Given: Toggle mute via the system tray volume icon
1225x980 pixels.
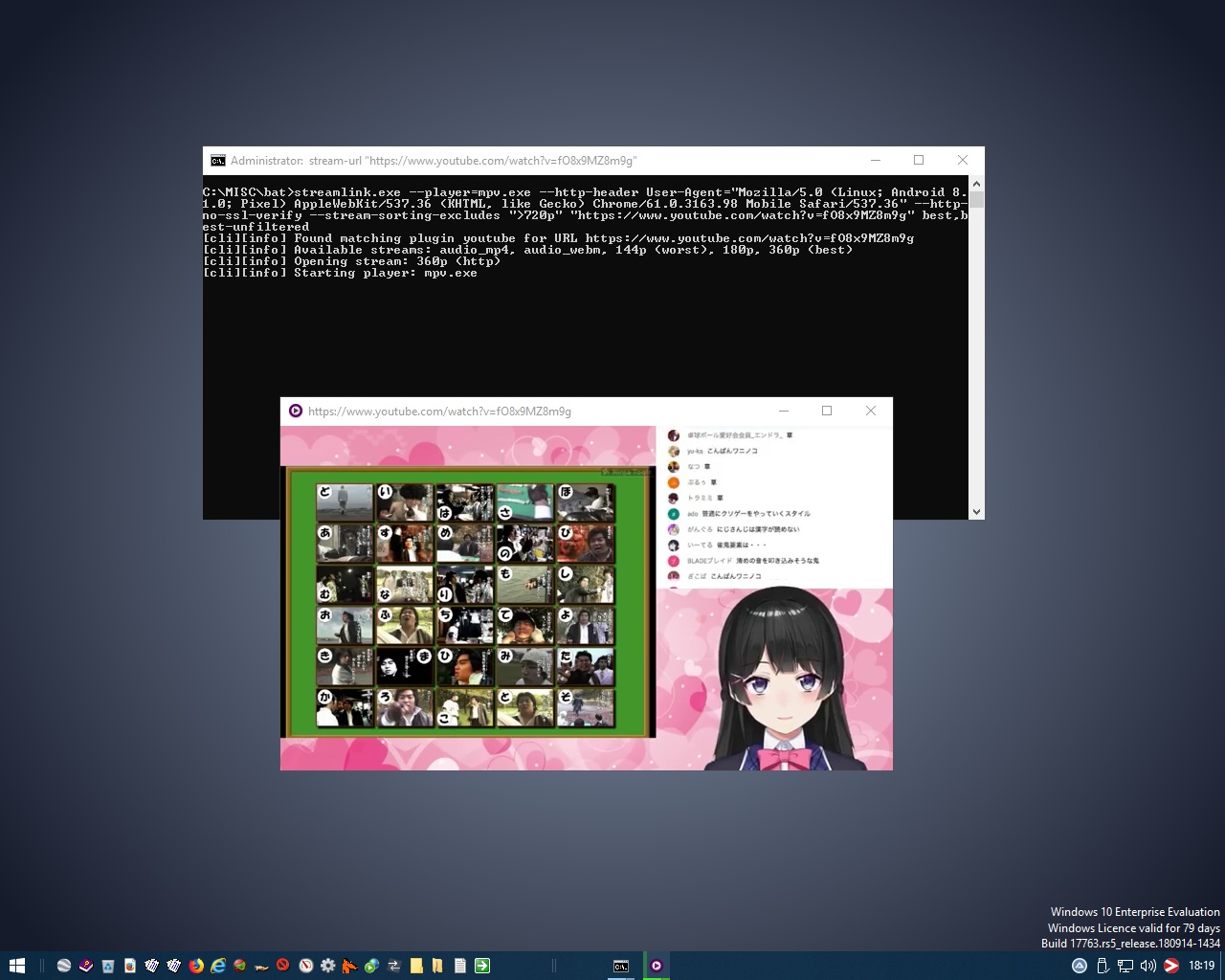Looking at the screenshot, I should tap(1147, 966).
